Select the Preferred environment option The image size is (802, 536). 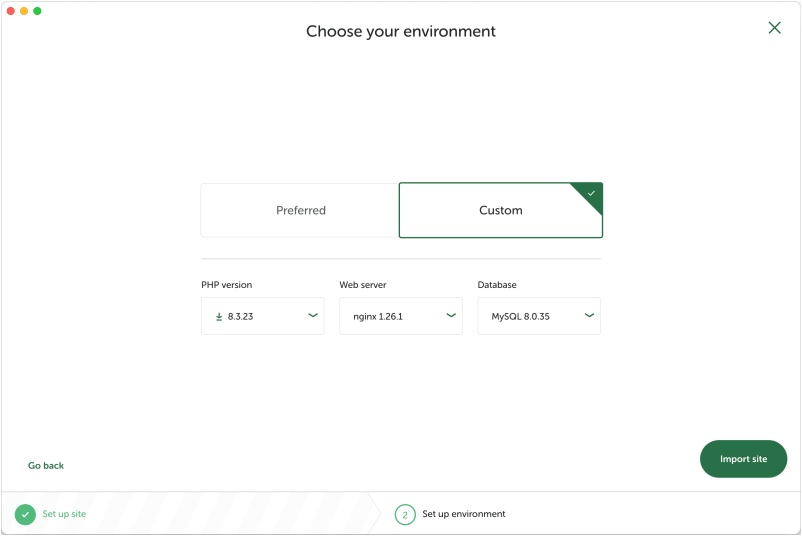click(x=300, y=210)
